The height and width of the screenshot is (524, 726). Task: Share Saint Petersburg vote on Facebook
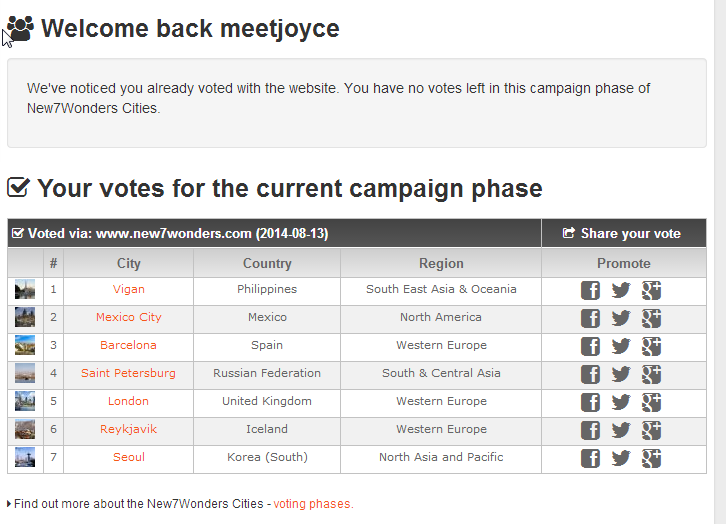[590, 374]
